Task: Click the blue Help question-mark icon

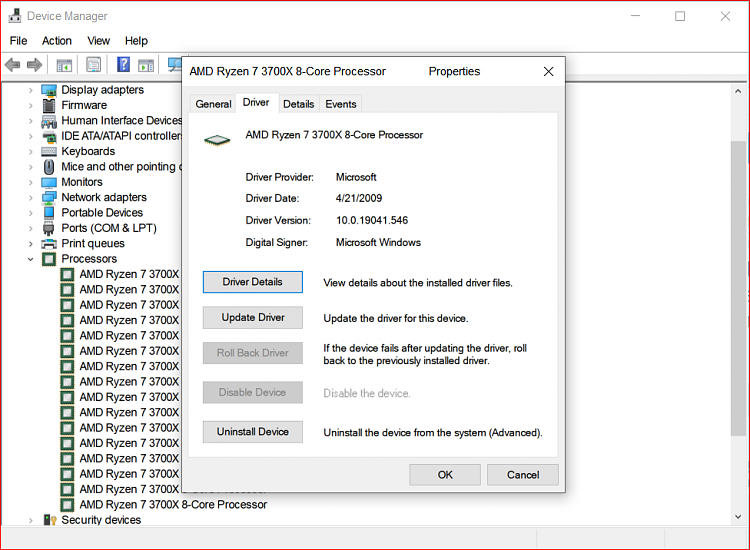Action: coord(123,64)
